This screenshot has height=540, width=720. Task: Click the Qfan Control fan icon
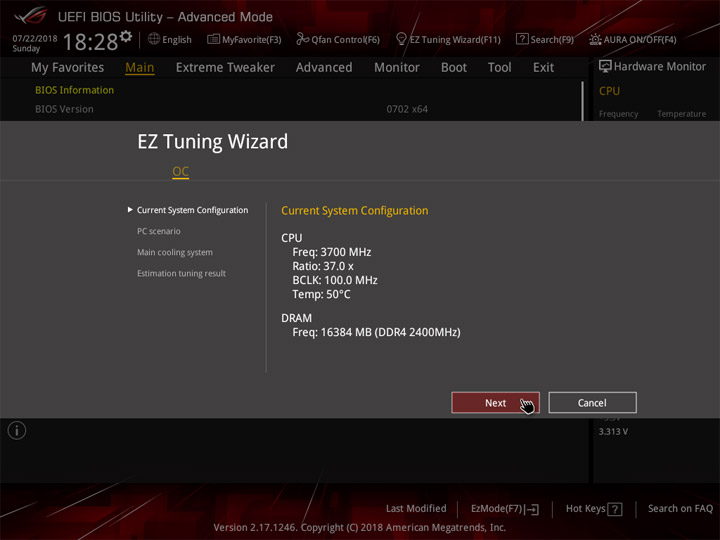coord(302,39)
